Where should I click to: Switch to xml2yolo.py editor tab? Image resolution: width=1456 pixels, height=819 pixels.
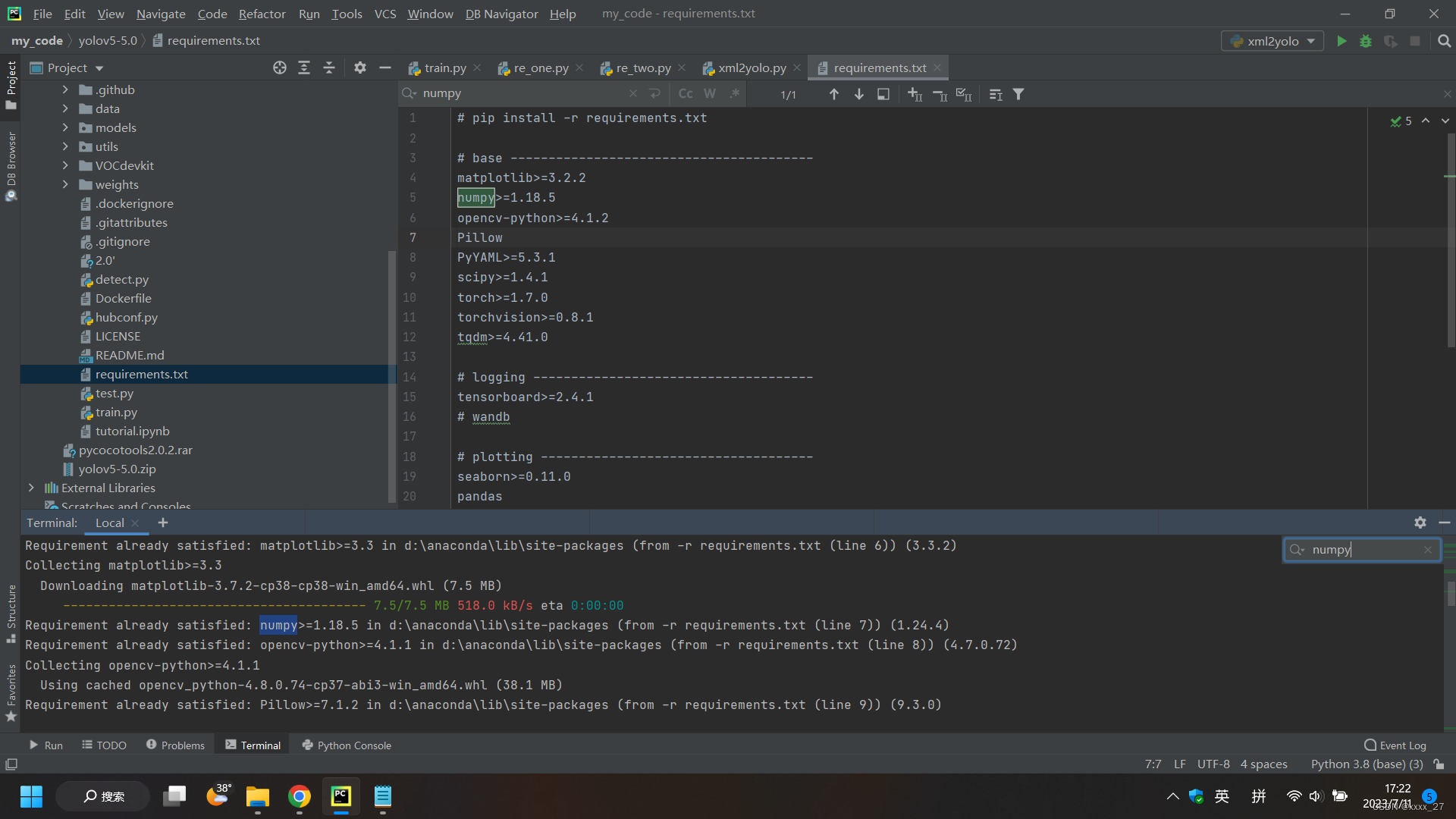752,67
